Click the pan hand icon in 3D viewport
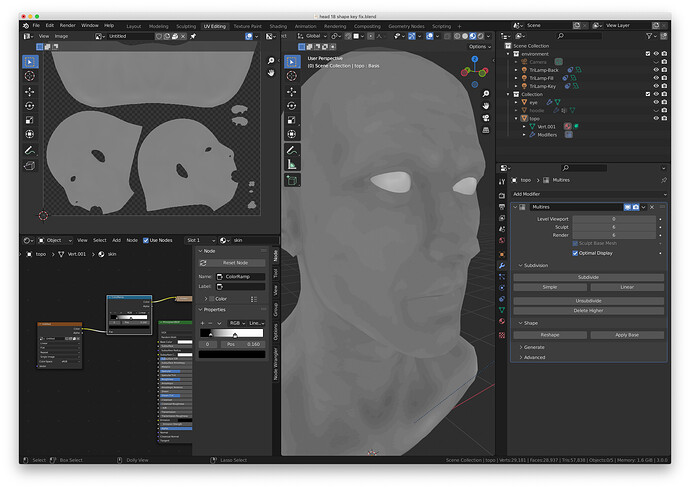This screenshot has height=488, width=690. (486, 106)
